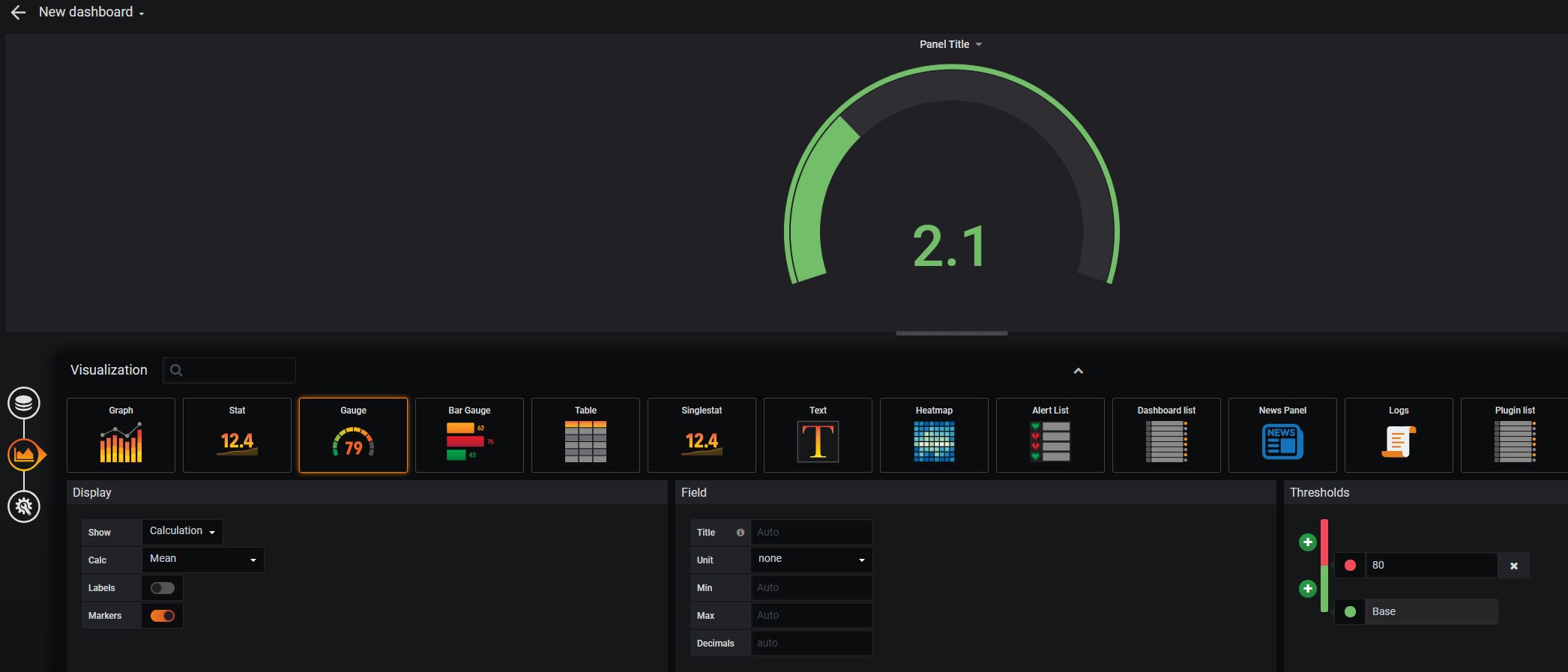Screen dimensions: 1568x672
Task: Click the visualization search field
Action: 229,370
